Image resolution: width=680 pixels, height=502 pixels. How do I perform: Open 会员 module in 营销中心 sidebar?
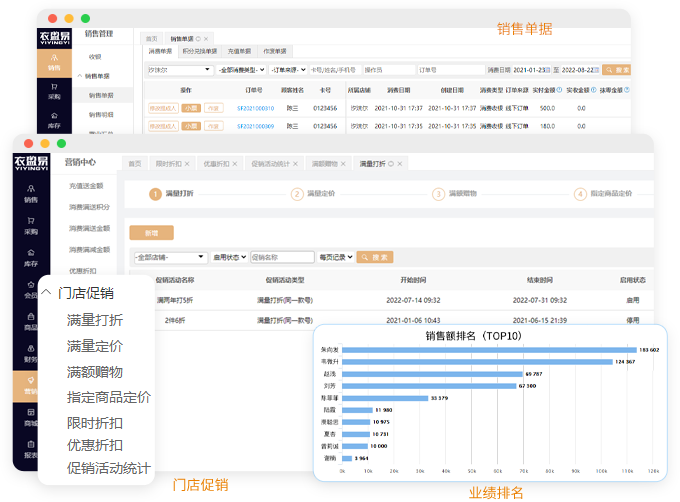pos(31,290)
